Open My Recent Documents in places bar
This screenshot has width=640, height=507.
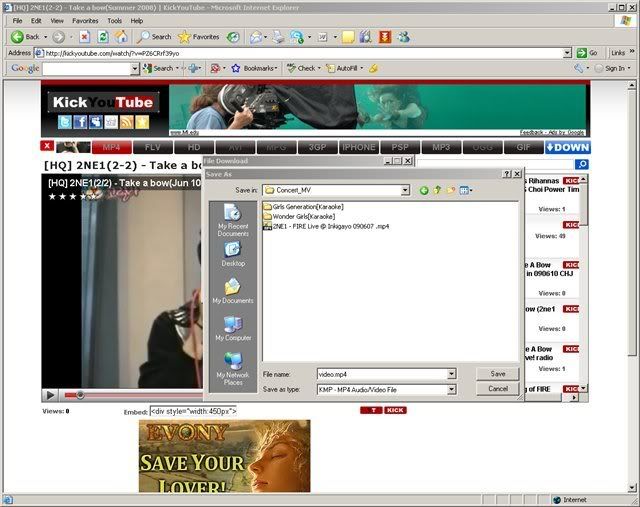click(233, 220)
